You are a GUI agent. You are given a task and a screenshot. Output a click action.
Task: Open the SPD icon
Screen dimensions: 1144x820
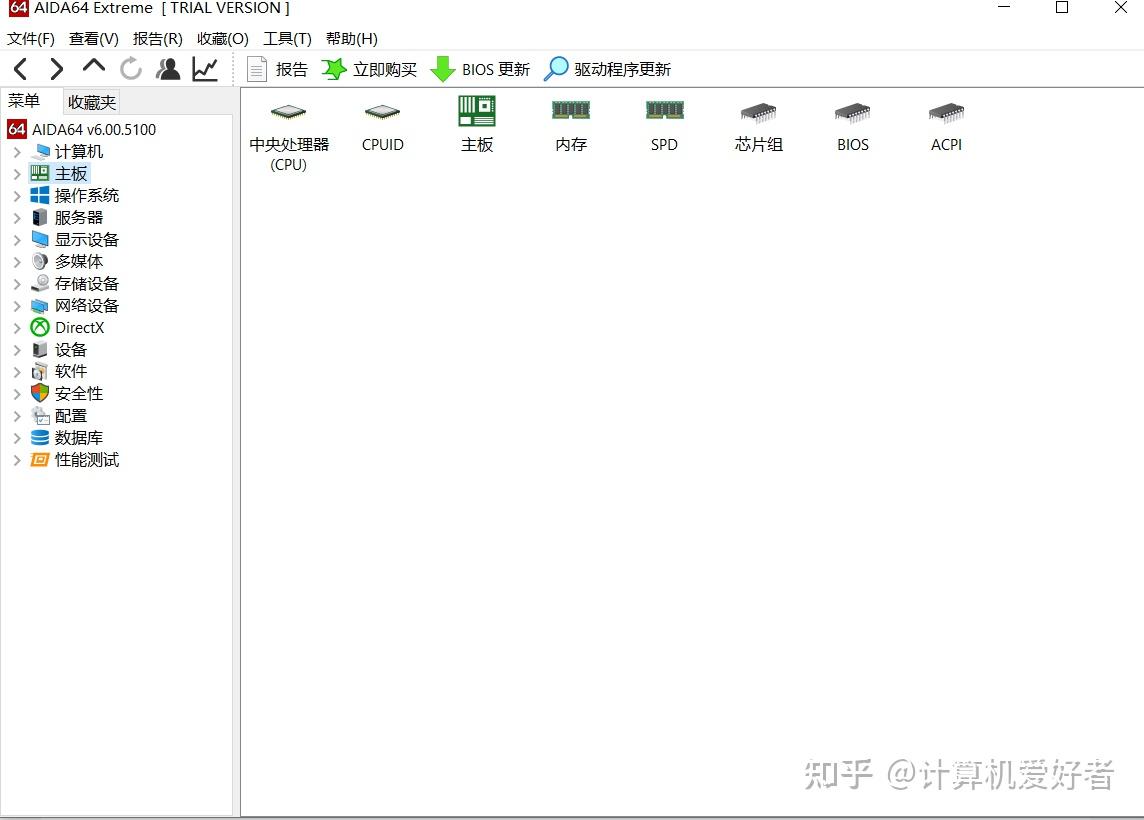[665, 125]
